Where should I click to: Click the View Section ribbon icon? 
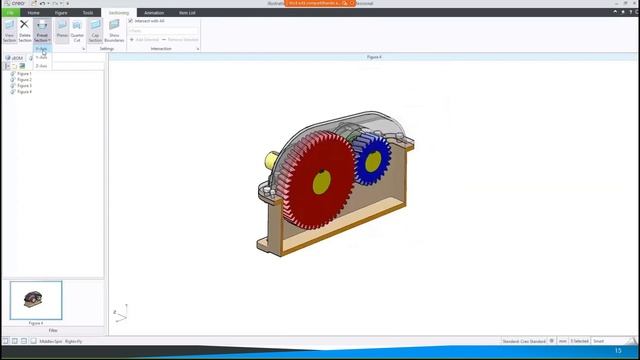(9, 31)
